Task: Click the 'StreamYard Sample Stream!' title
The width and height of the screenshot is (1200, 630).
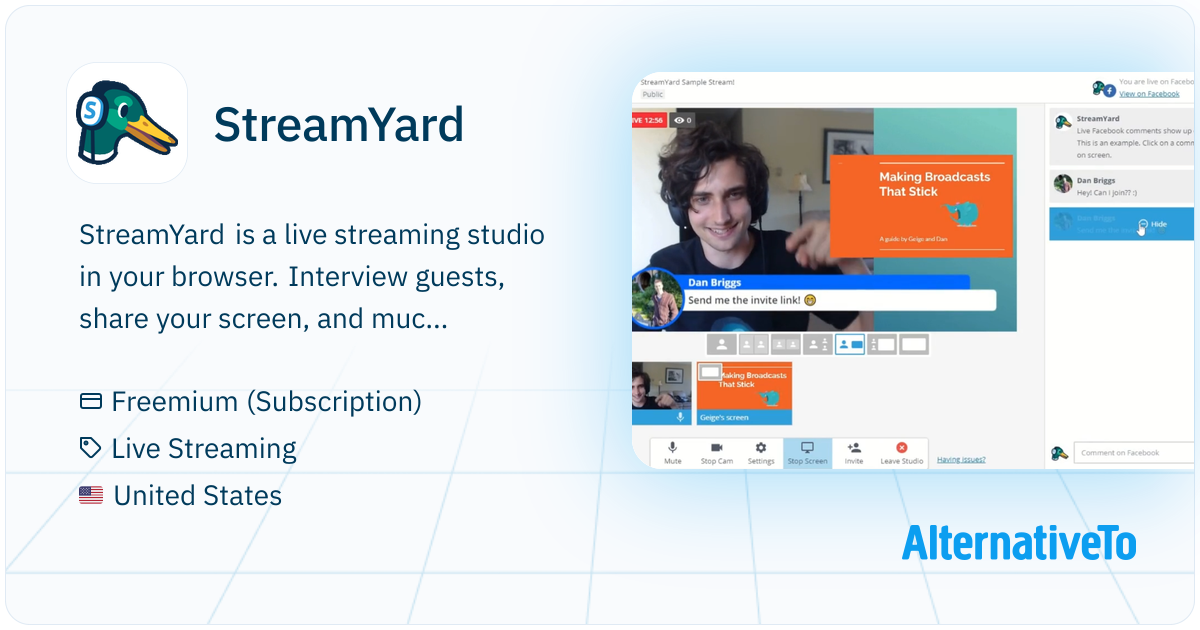Action: pyautogui.click(x=688, y=81)
